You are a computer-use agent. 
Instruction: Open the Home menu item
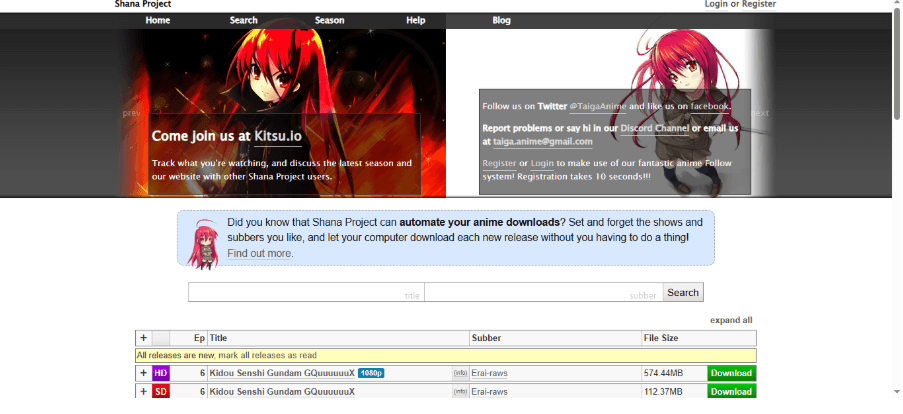[x=158, y=20]
